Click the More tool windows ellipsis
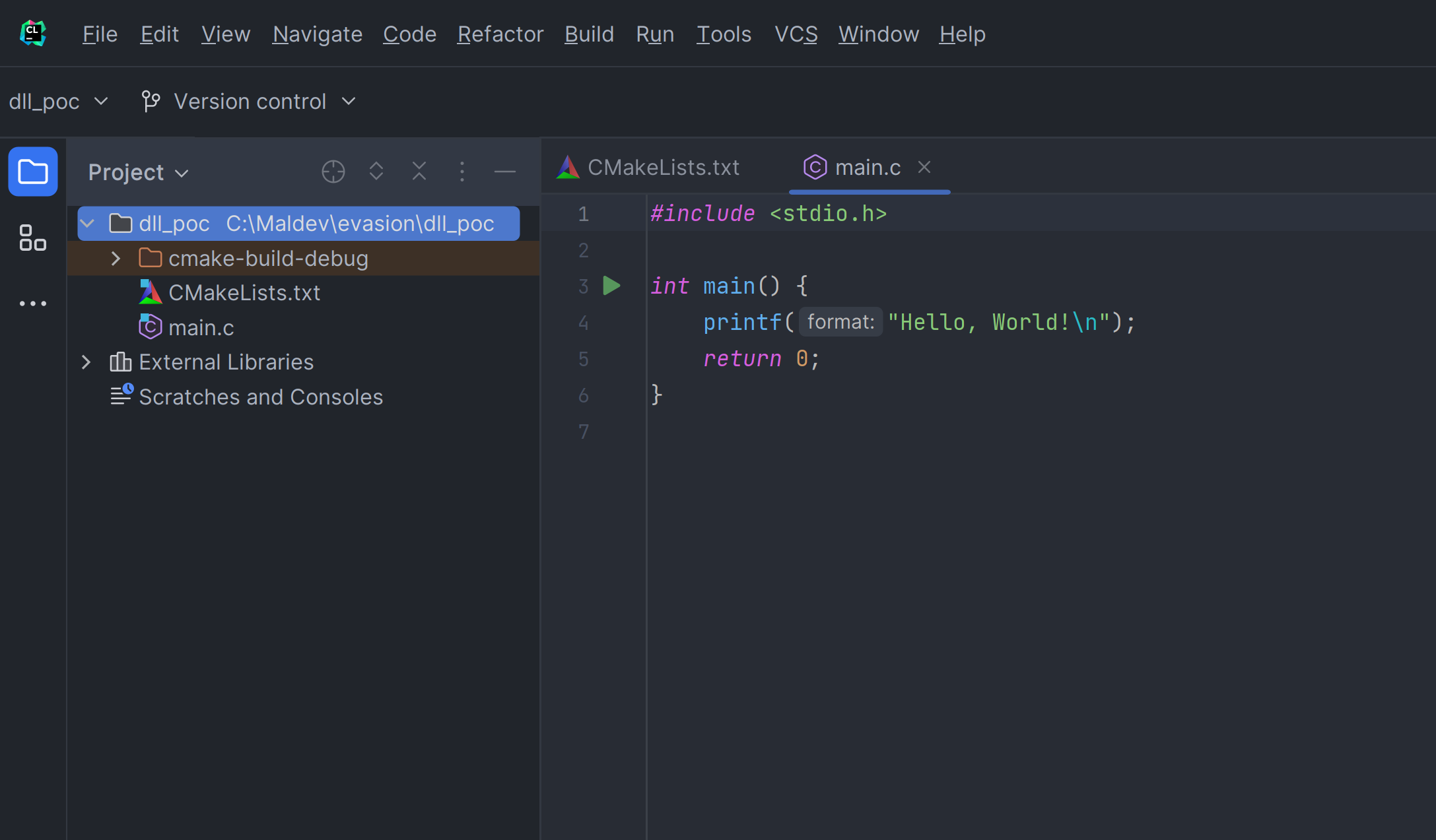1436x840 pixels. pos(32,304)
